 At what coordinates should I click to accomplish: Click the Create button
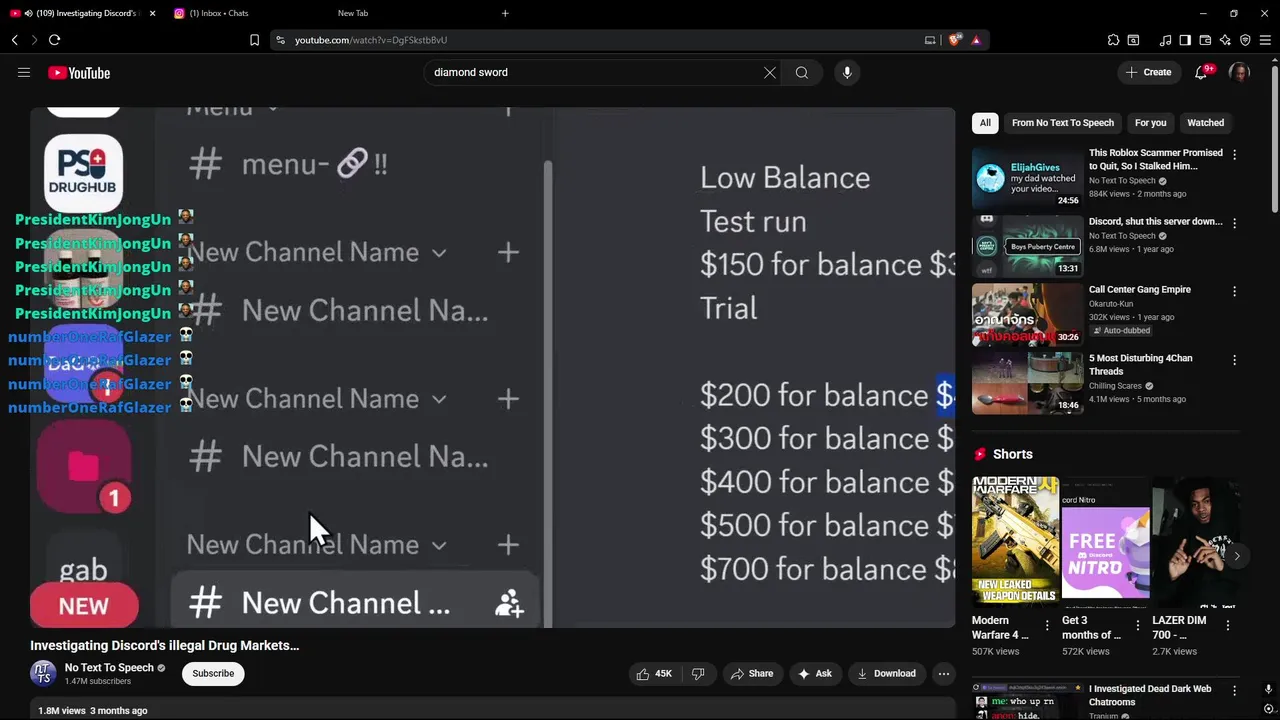tap(1148, 72)
